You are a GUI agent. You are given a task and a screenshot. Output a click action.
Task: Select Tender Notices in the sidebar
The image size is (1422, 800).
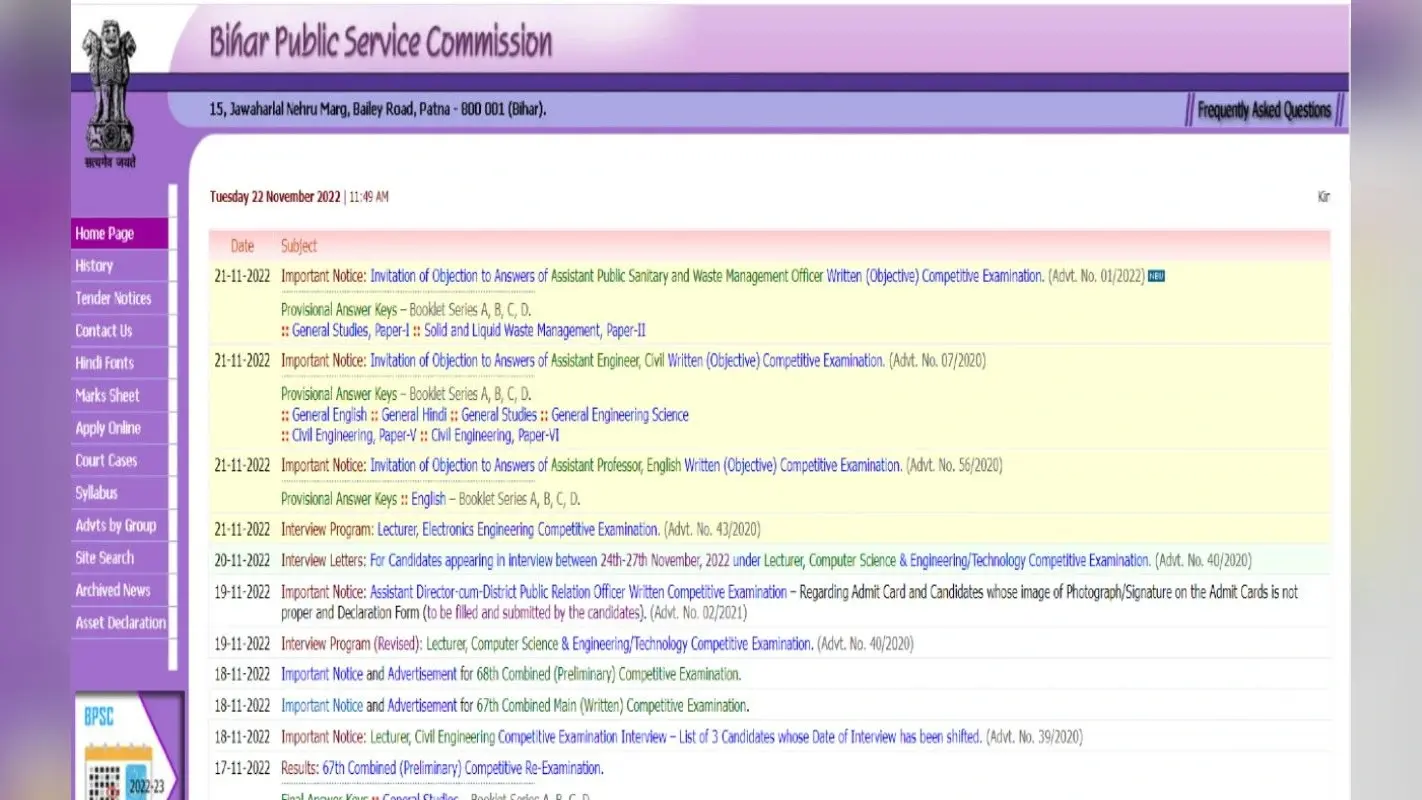point(120,298)
